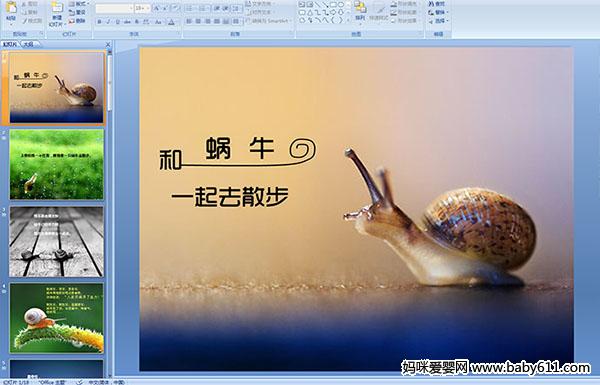600x385 pixels.
Task: Open the Shape Fill dropdown
Action: click(x=404, y=4)
